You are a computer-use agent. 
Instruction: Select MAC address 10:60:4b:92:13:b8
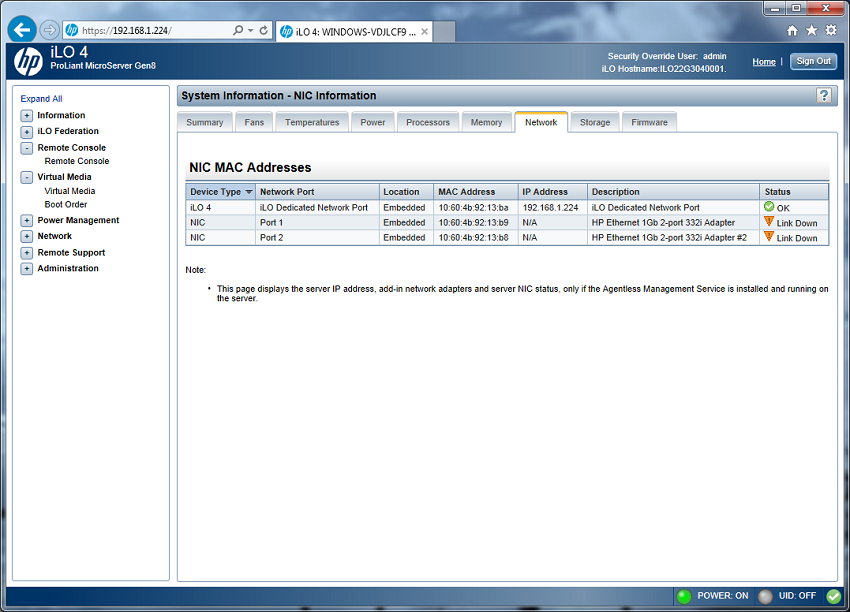point(473,237)
